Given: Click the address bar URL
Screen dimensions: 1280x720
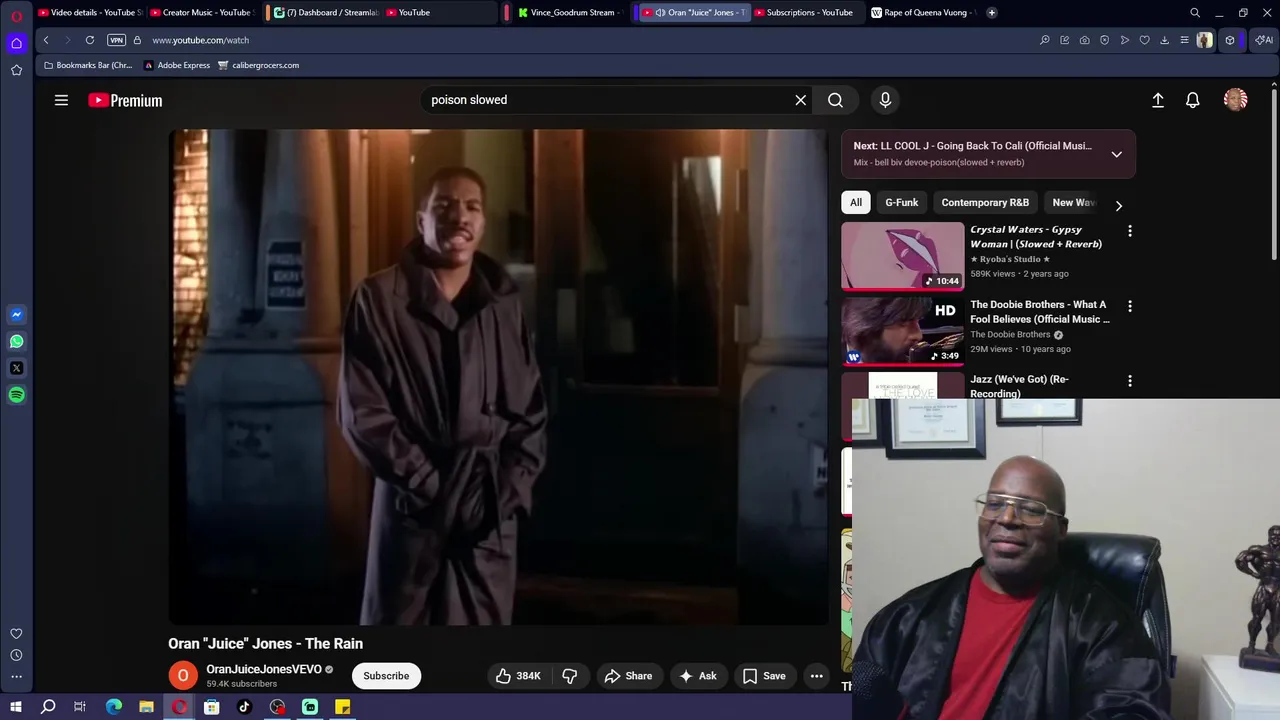Looking at the screenshot, I should pyautogui.click(x=201, y=40).
